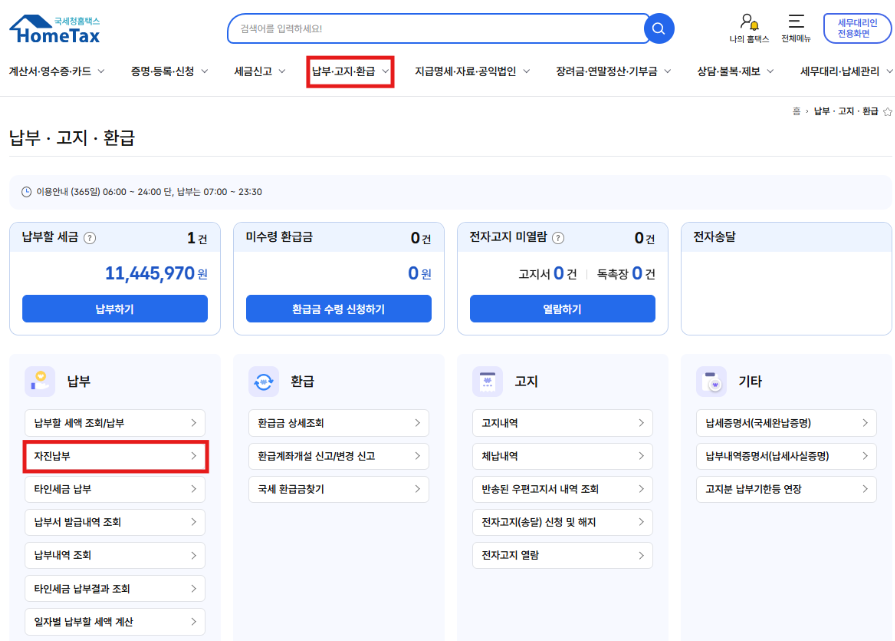
Task: Expand 세무대리·납세관리 menu
Action: pos(846,71)
